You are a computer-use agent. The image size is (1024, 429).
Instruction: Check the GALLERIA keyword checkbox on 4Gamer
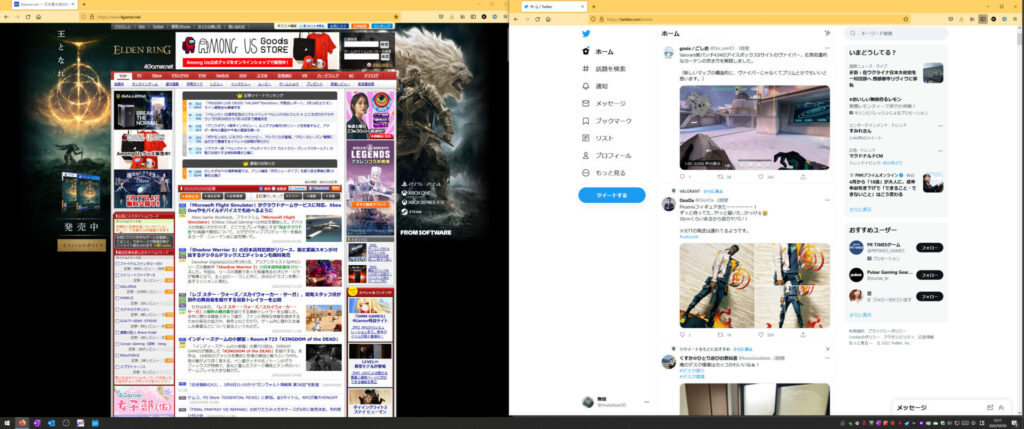click(117, 287)
